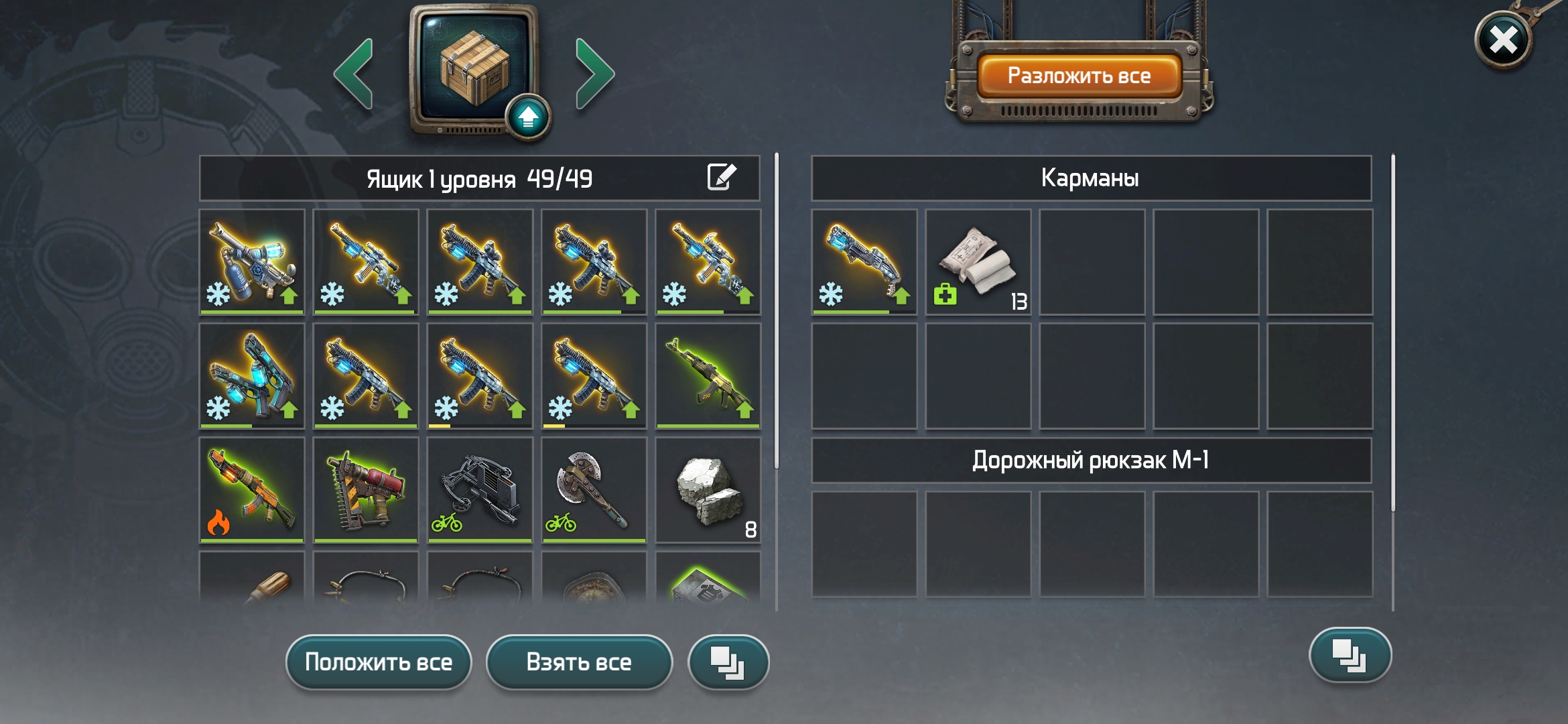The height and width of the screenshot is (724, 1568).
Task: Select the limestone stack of 8
Action: coord(708,490)
